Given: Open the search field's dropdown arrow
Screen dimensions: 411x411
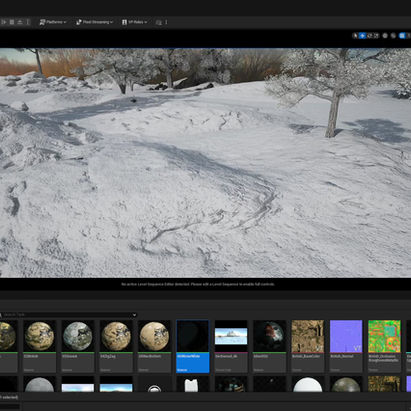Looking at the screenshot, I should pos(134,315).
